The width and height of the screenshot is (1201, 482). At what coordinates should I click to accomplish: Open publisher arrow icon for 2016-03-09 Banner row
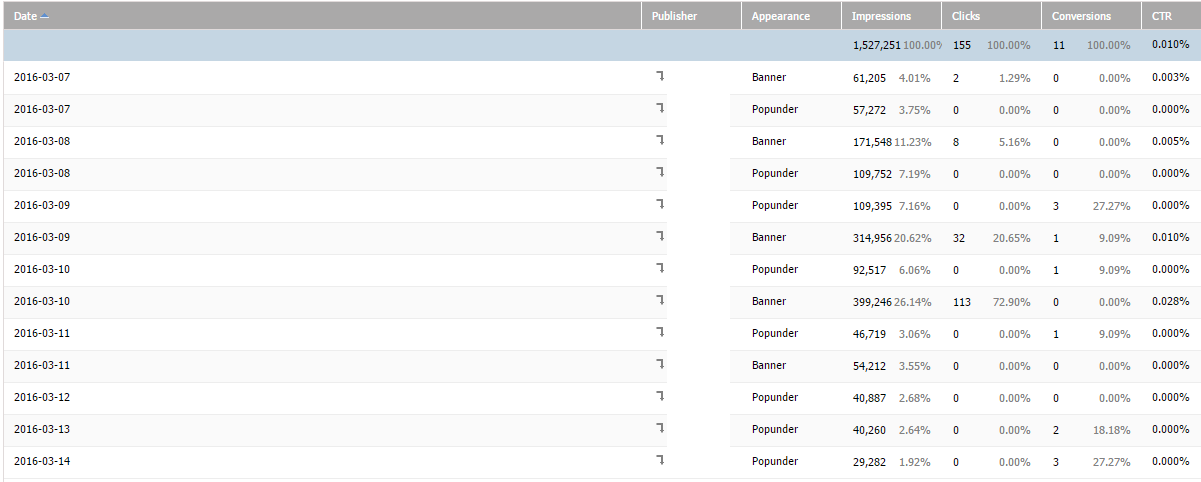(x=660, y=236)
